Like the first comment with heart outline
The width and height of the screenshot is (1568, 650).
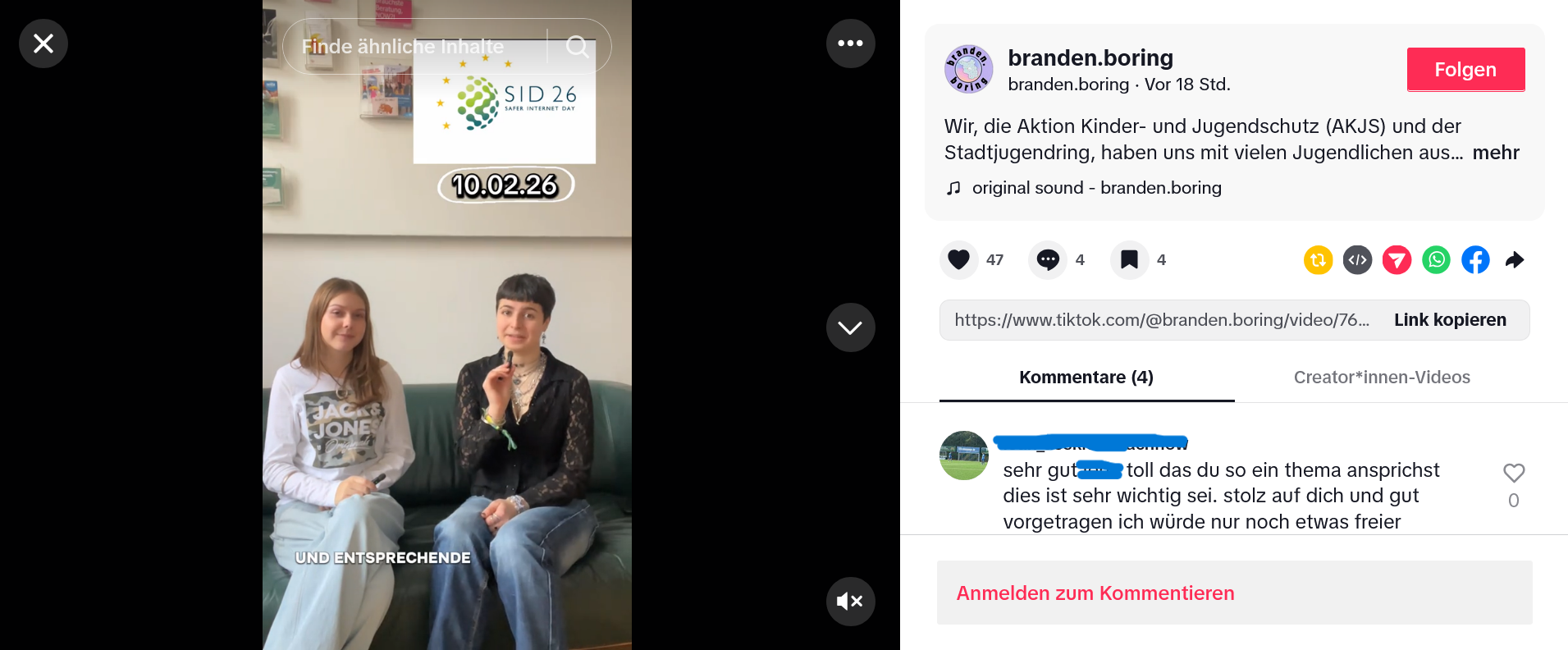pyautogui.click(x=1514, y=473)
